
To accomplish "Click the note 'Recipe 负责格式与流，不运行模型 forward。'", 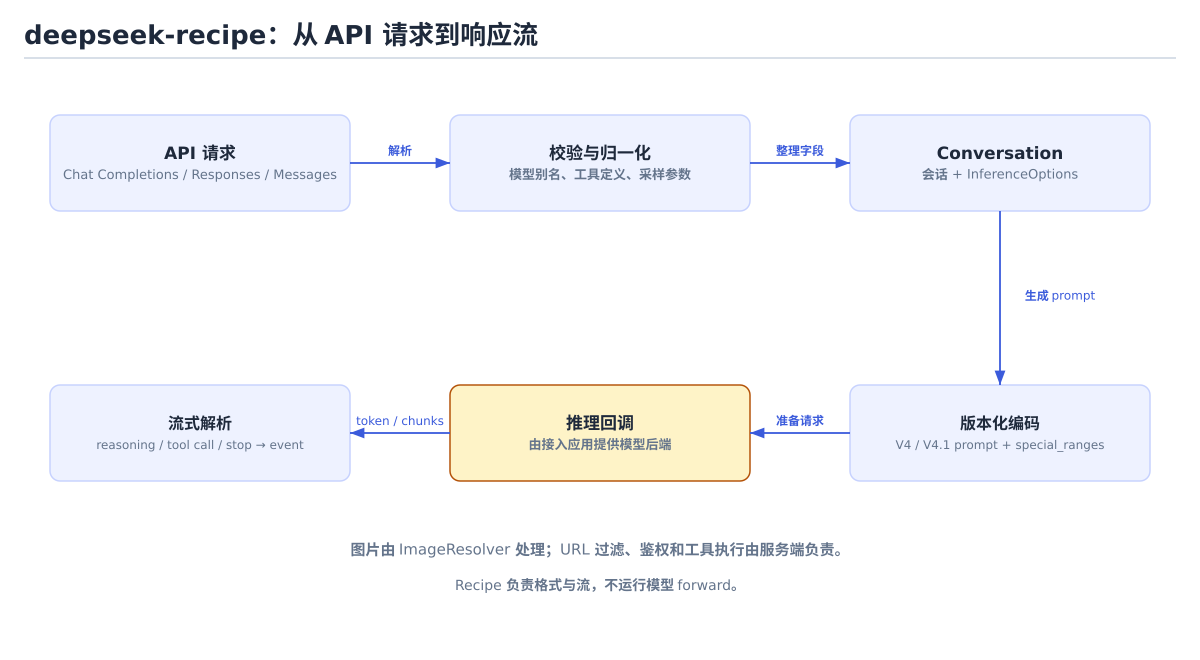I will point(600,585).
